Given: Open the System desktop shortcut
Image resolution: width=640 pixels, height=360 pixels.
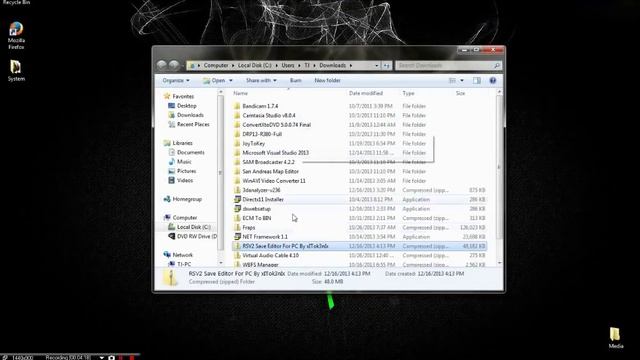Looking at the screenshot, I should [16, 71].
